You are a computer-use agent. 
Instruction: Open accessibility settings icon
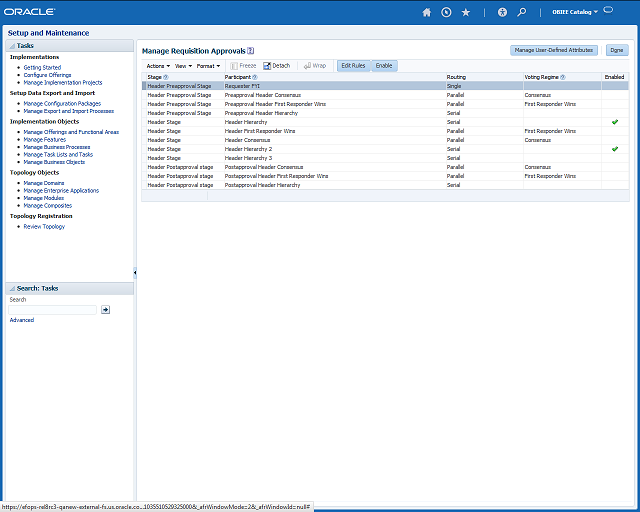502,12
